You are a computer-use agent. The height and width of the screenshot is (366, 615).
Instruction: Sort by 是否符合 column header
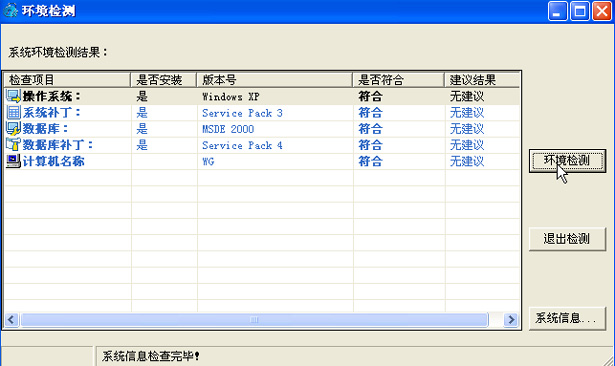click(x=398, y=80)
